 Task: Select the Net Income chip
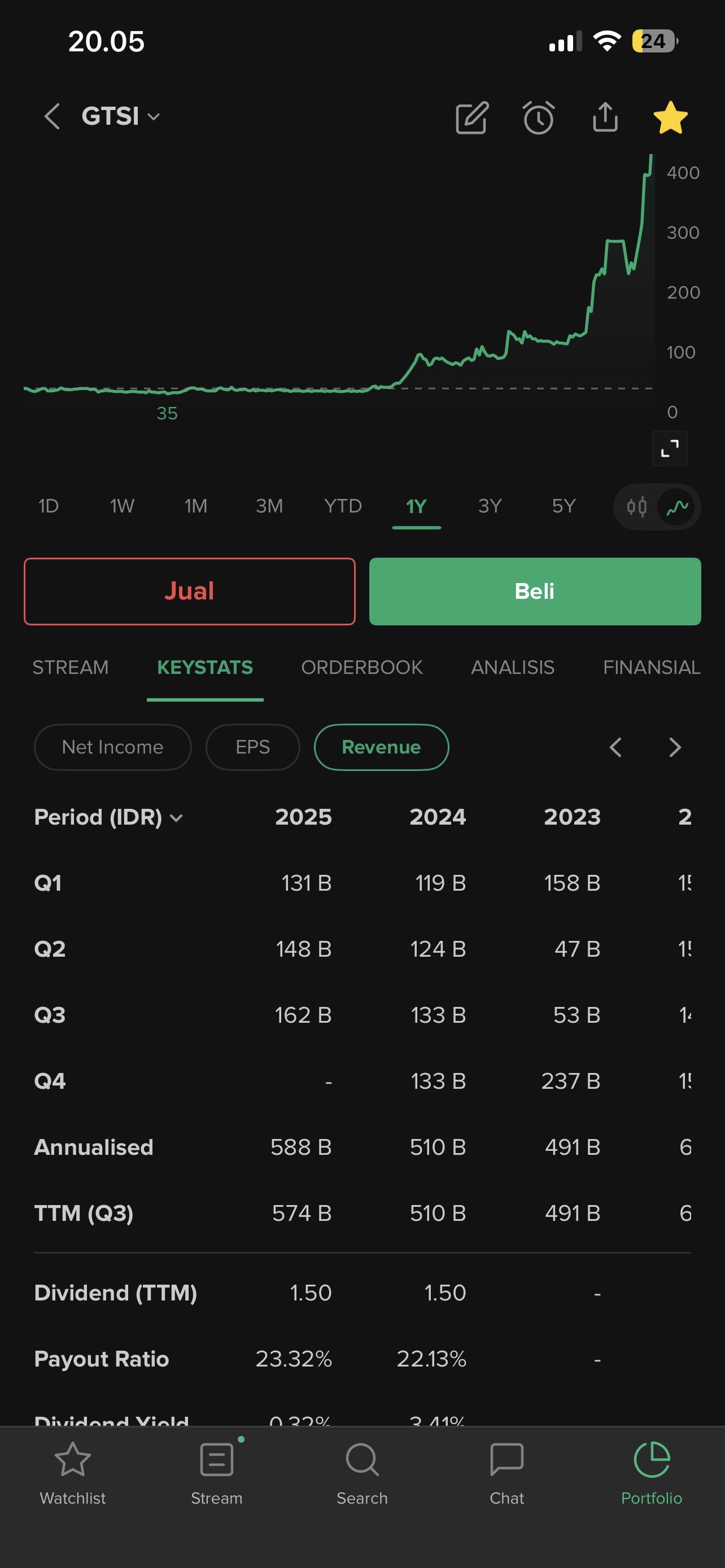[112, 747]
